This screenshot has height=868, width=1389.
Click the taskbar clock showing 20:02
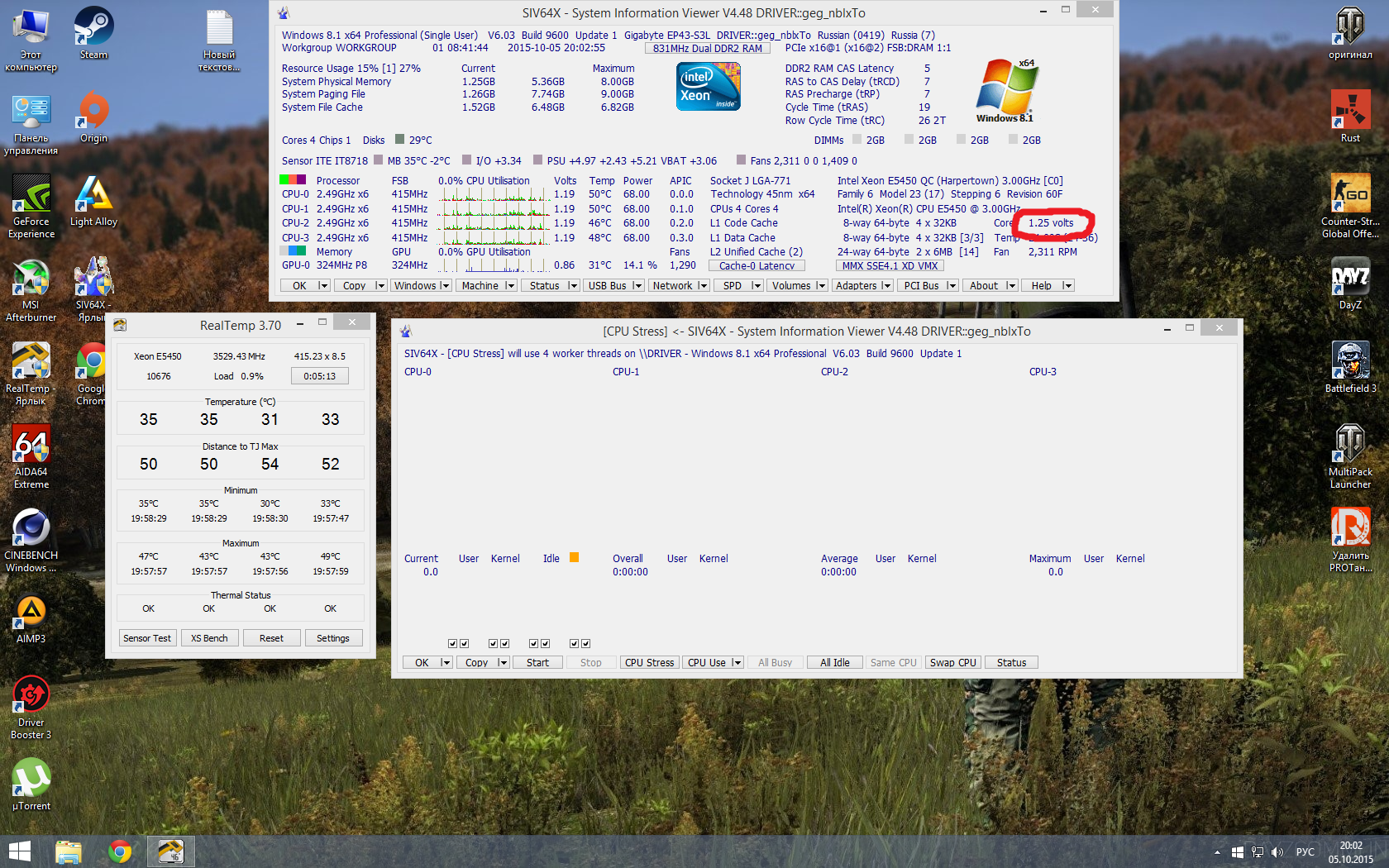(x=1351, y=852)
